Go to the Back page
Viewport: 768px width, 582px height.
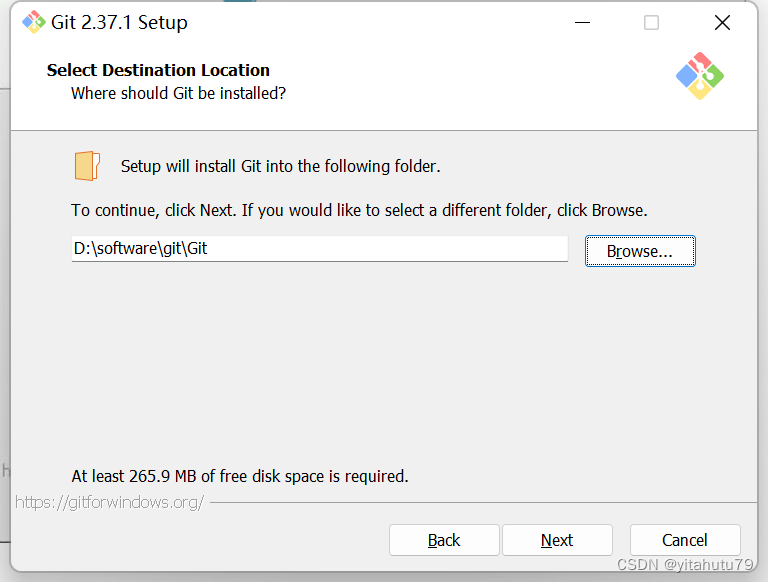[x=444, y=540]
